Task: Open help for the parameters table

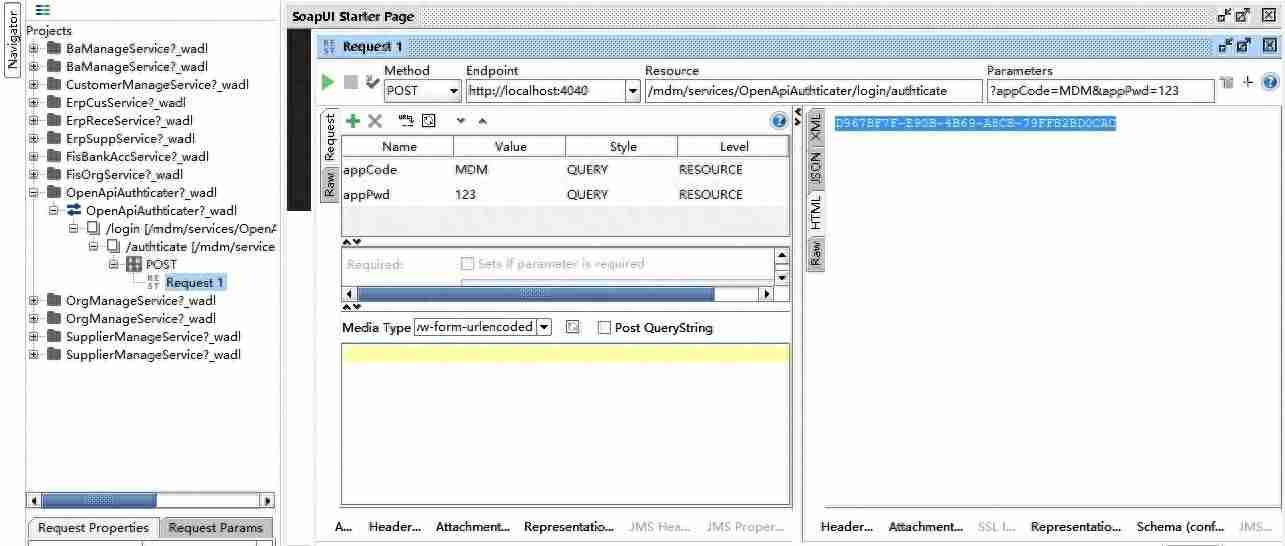Action: (778, 121)
